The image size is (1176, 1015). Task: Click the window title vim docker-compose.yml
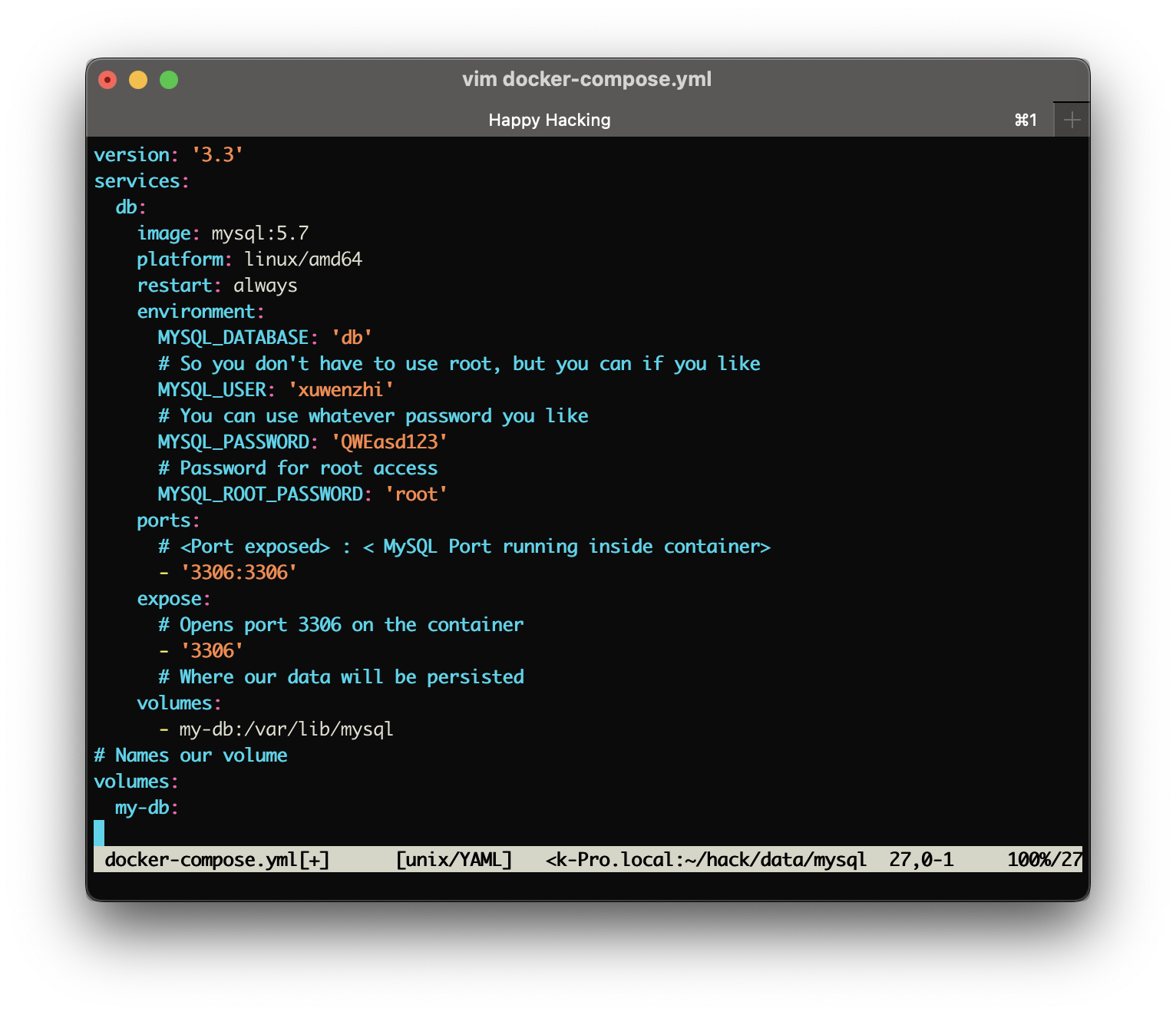tap(586, 79)
